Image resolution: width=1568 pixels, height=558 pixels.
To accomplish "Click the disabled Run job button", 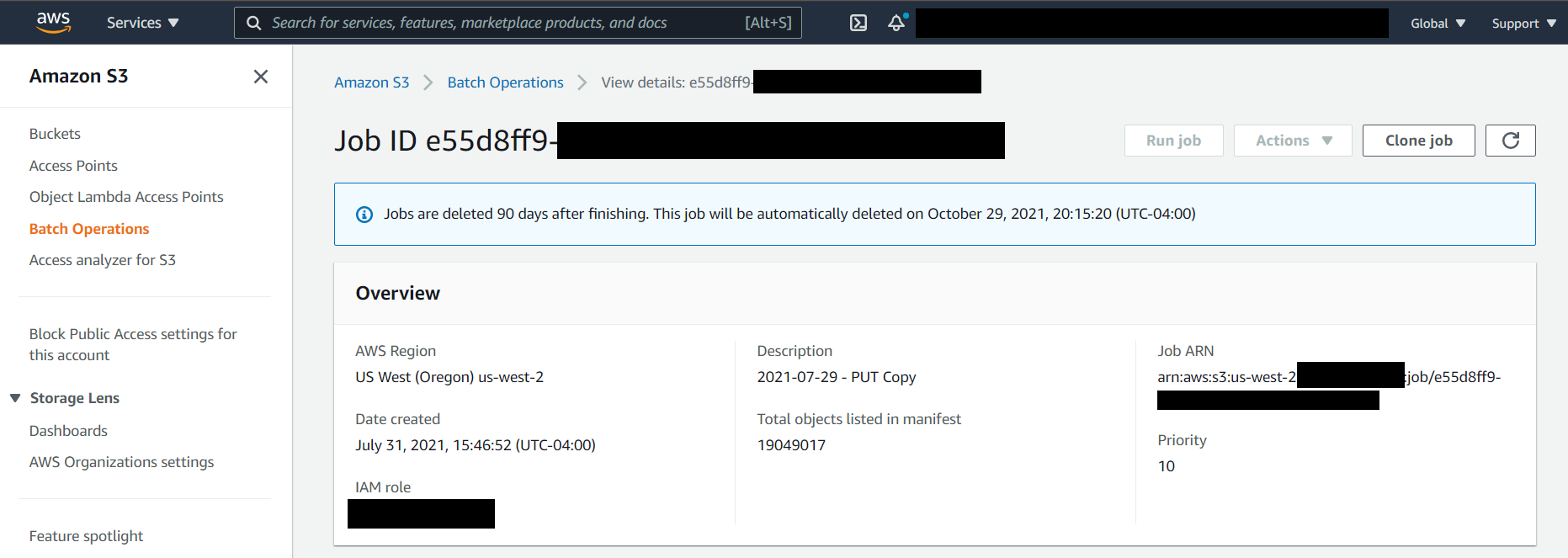I will point(1173,140).
